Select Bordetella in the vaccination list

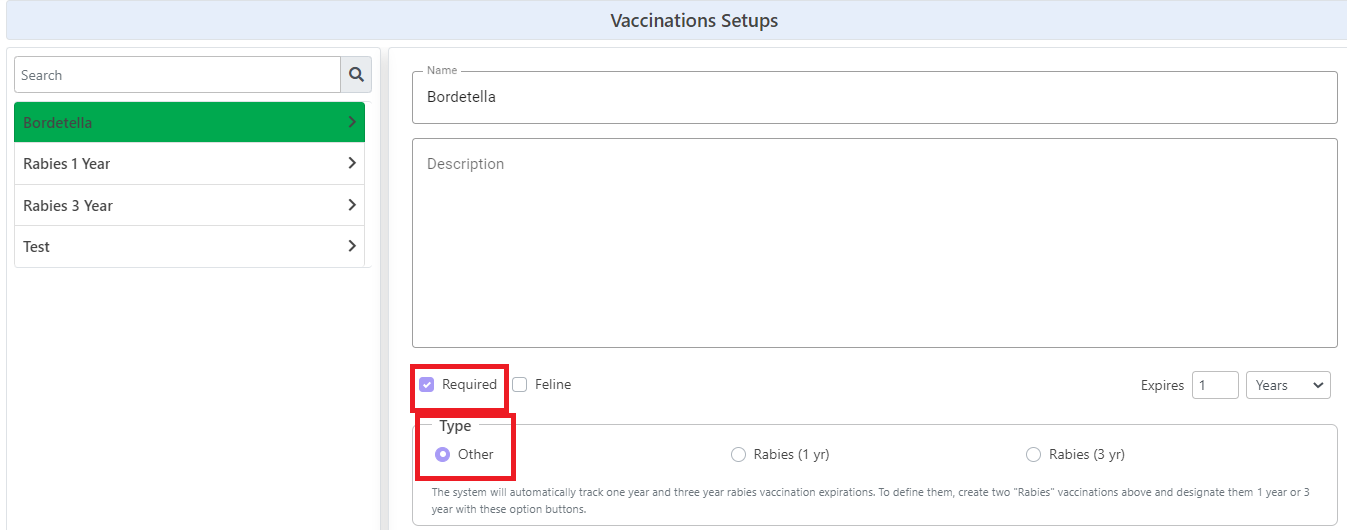click(190, 122)
